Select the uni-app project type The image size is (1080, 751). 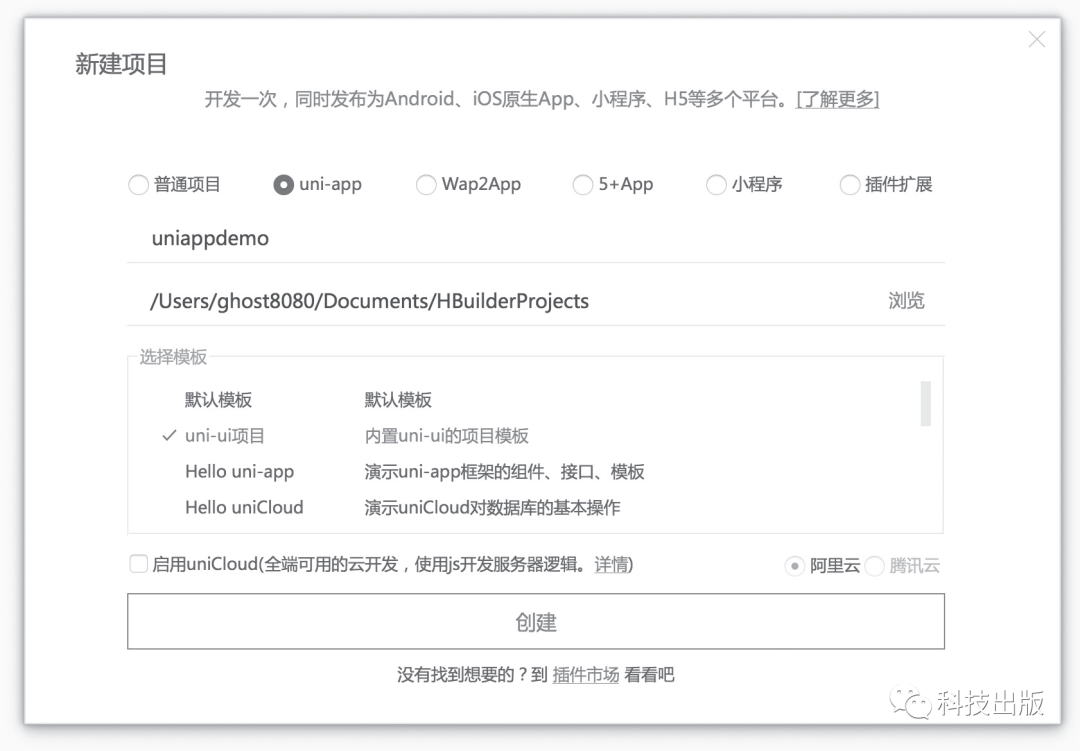pos(284,185)
